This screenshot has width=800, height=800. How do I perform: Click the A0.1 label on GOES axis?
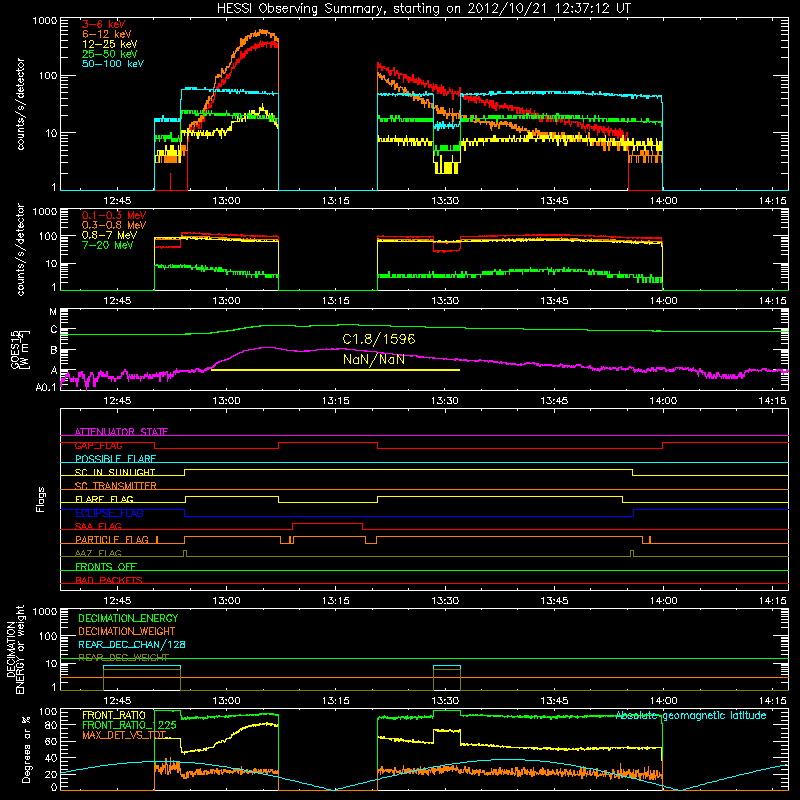pyautogui.click(x=46, y=388)
